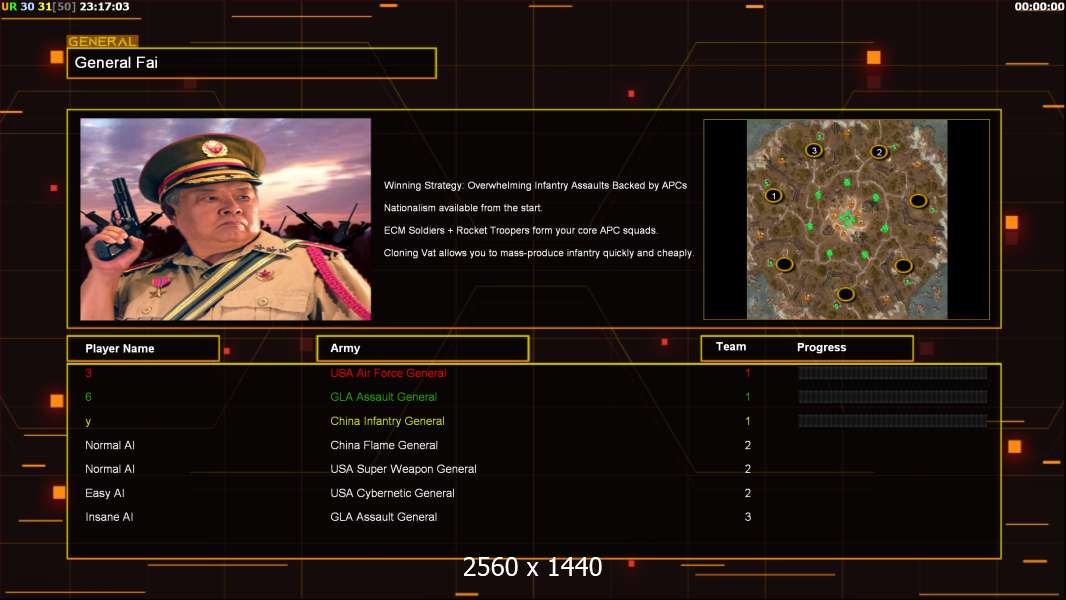
Task: Click "Nationalism available from the start" line
Action: point(463,207)
